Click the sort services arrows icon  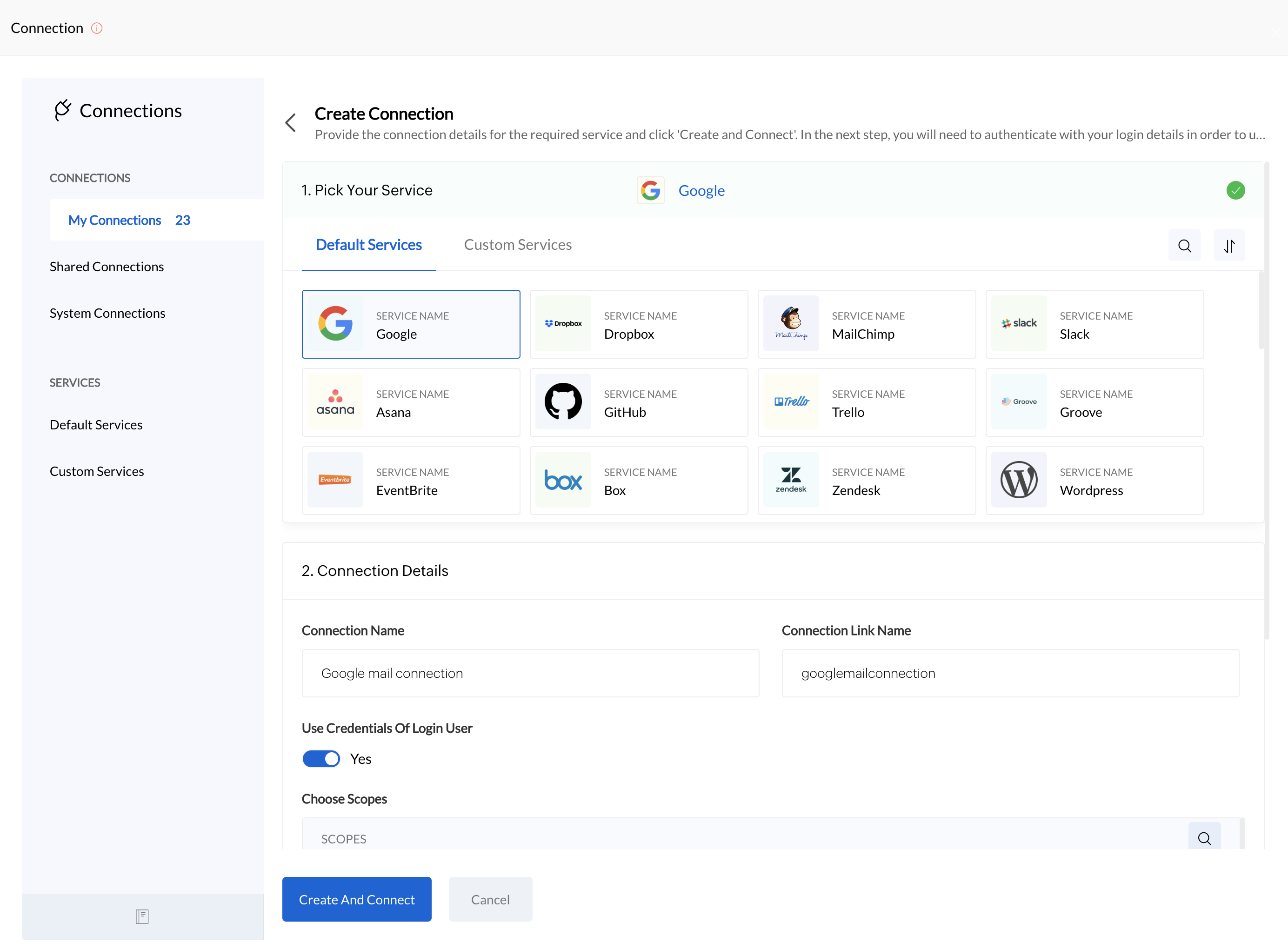coord(1228,246)
